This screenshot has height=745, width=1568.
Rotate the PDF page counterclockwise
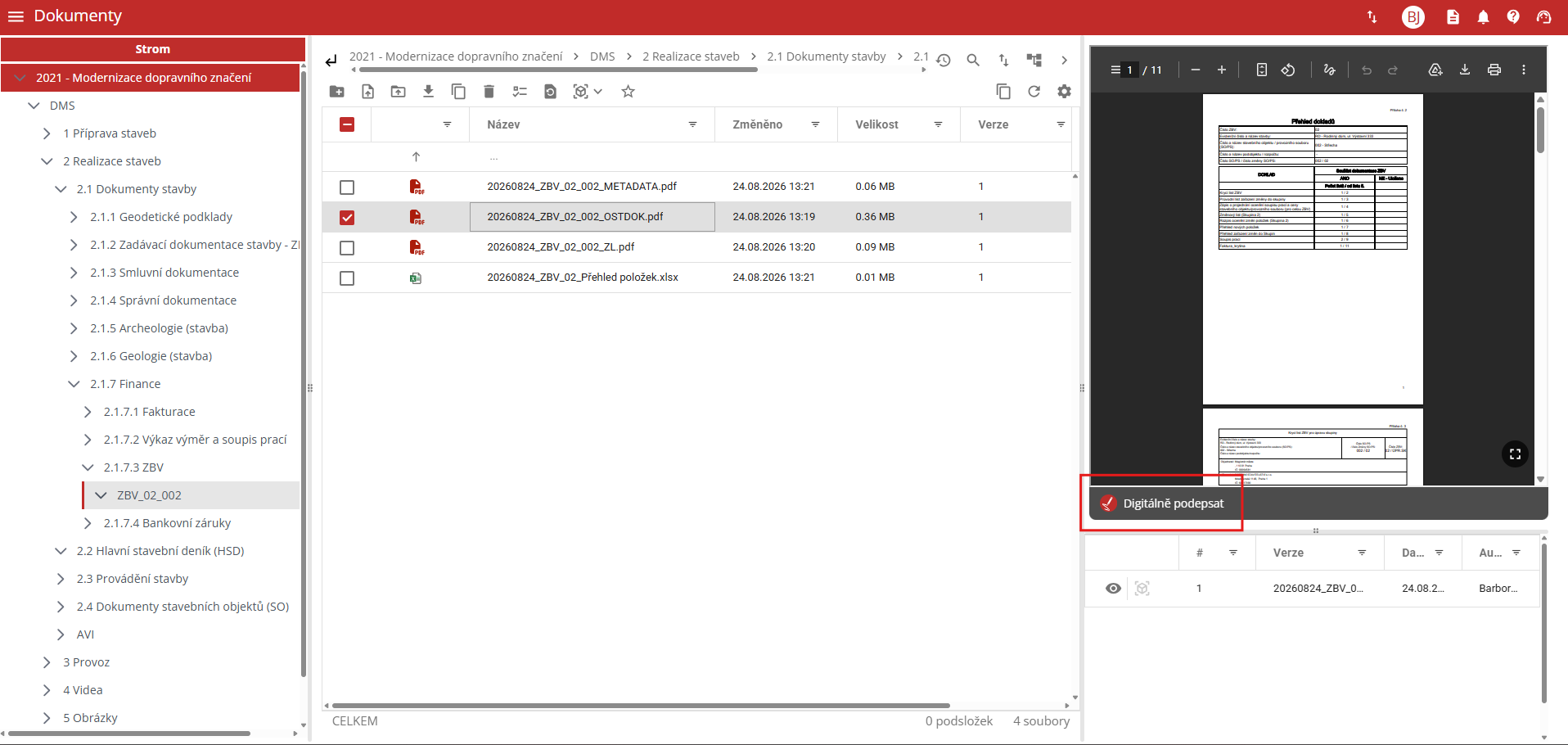(1288, 70)
